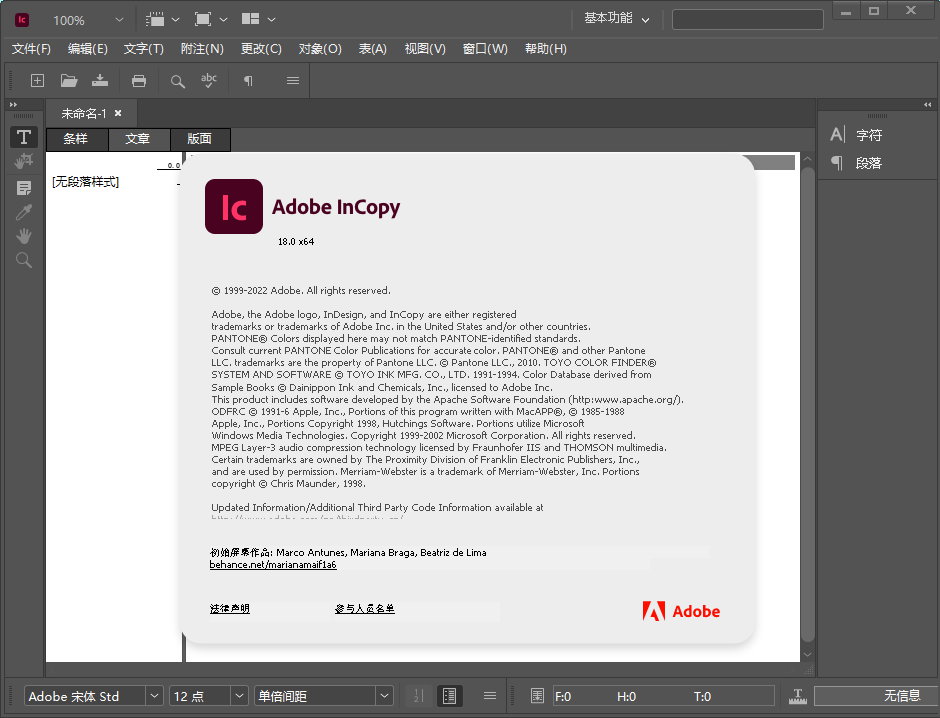Click the Print icon in the toolbar
940x718 pixels.
click(139, 81)
